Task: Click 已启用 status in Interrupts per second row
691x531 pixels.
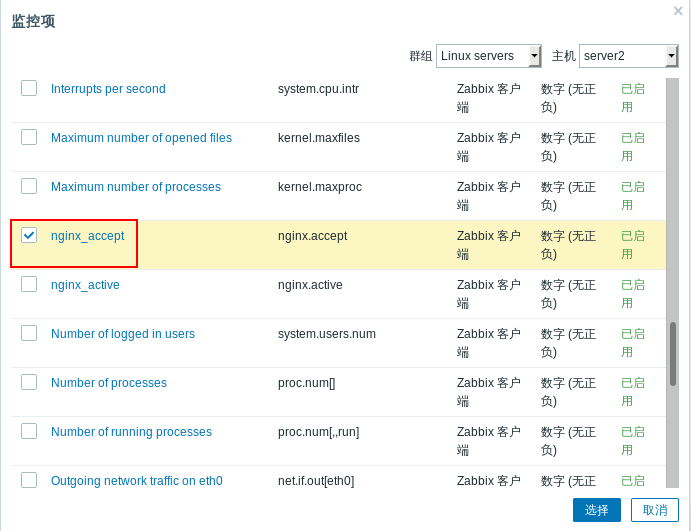Action: tap(633, 98)
